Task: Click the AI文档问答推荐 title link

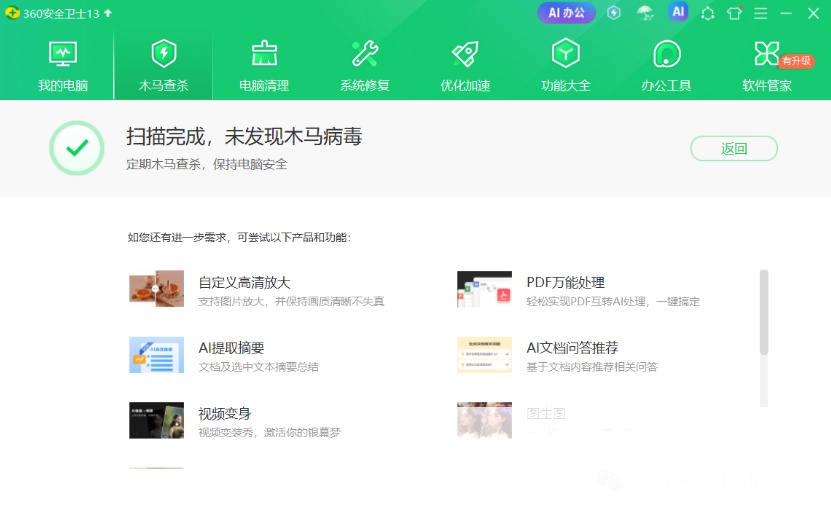Action: pyautogui.click(x=572, y=348)
